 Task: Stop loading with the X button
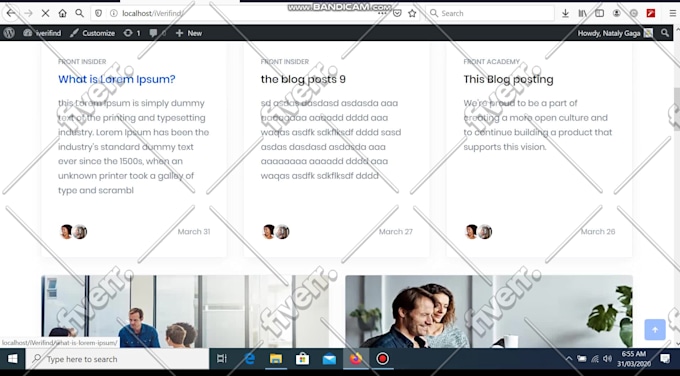(x=45, y=13)
